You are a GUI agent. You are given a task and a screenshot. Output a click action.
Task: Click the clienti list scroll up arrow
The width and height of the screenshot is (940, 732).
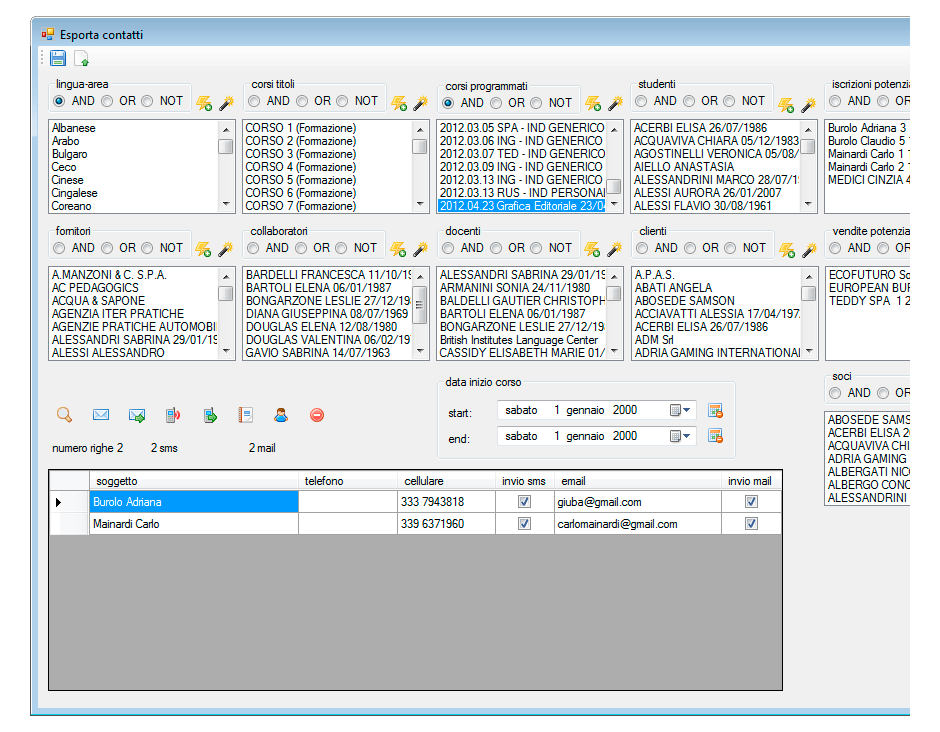[x=809, y=277]
